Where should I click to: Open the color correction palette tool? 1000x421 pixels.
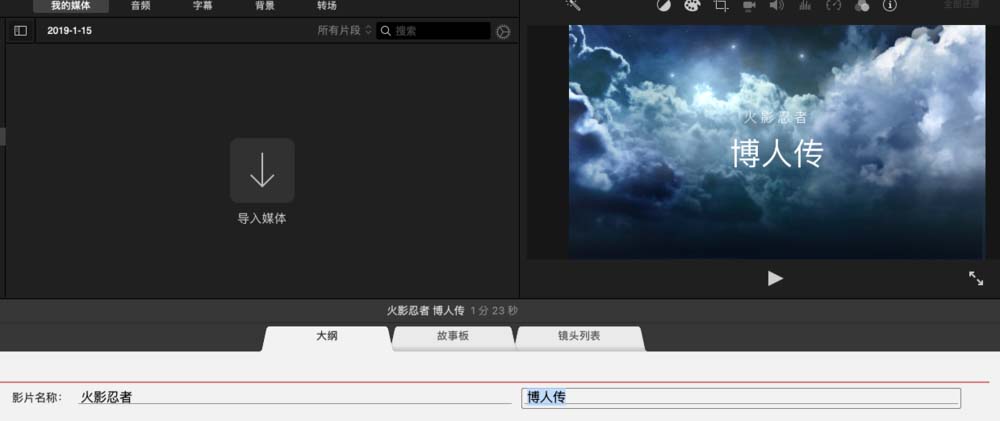pyautogui.click(x=692, y=5)
